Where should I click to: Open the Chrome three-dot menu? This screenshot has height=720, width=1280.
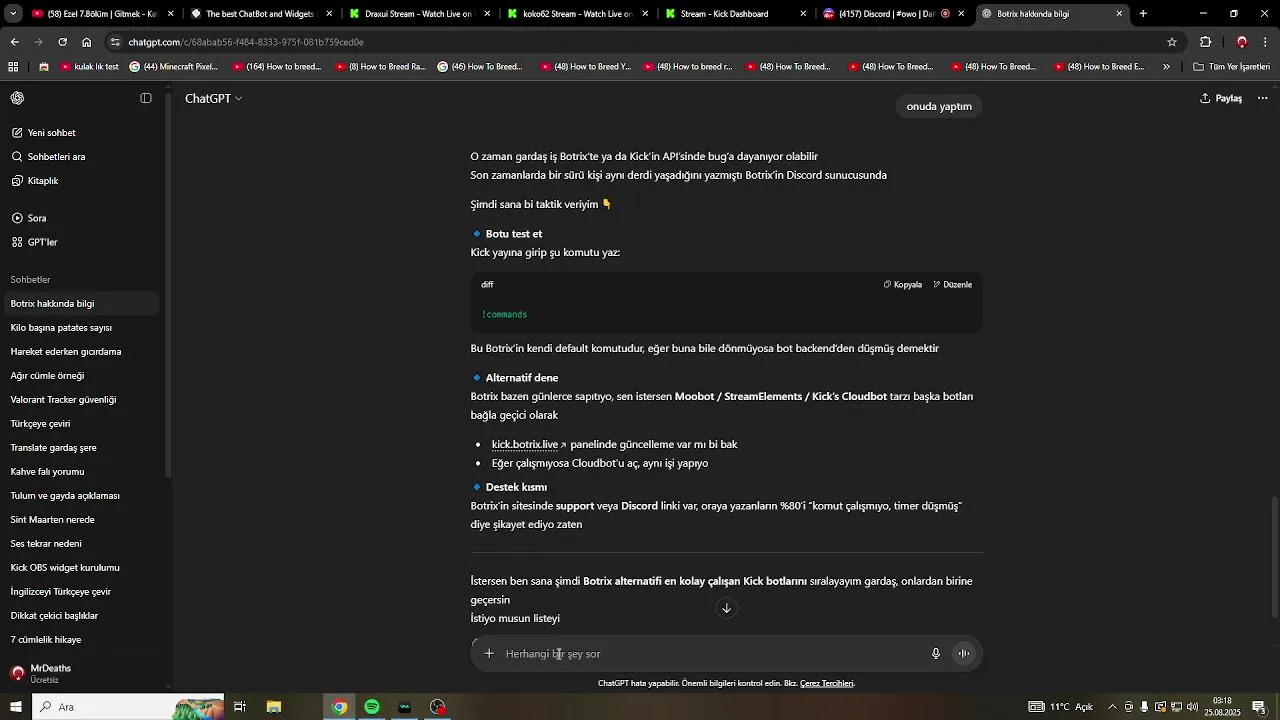pos(1267,42)
